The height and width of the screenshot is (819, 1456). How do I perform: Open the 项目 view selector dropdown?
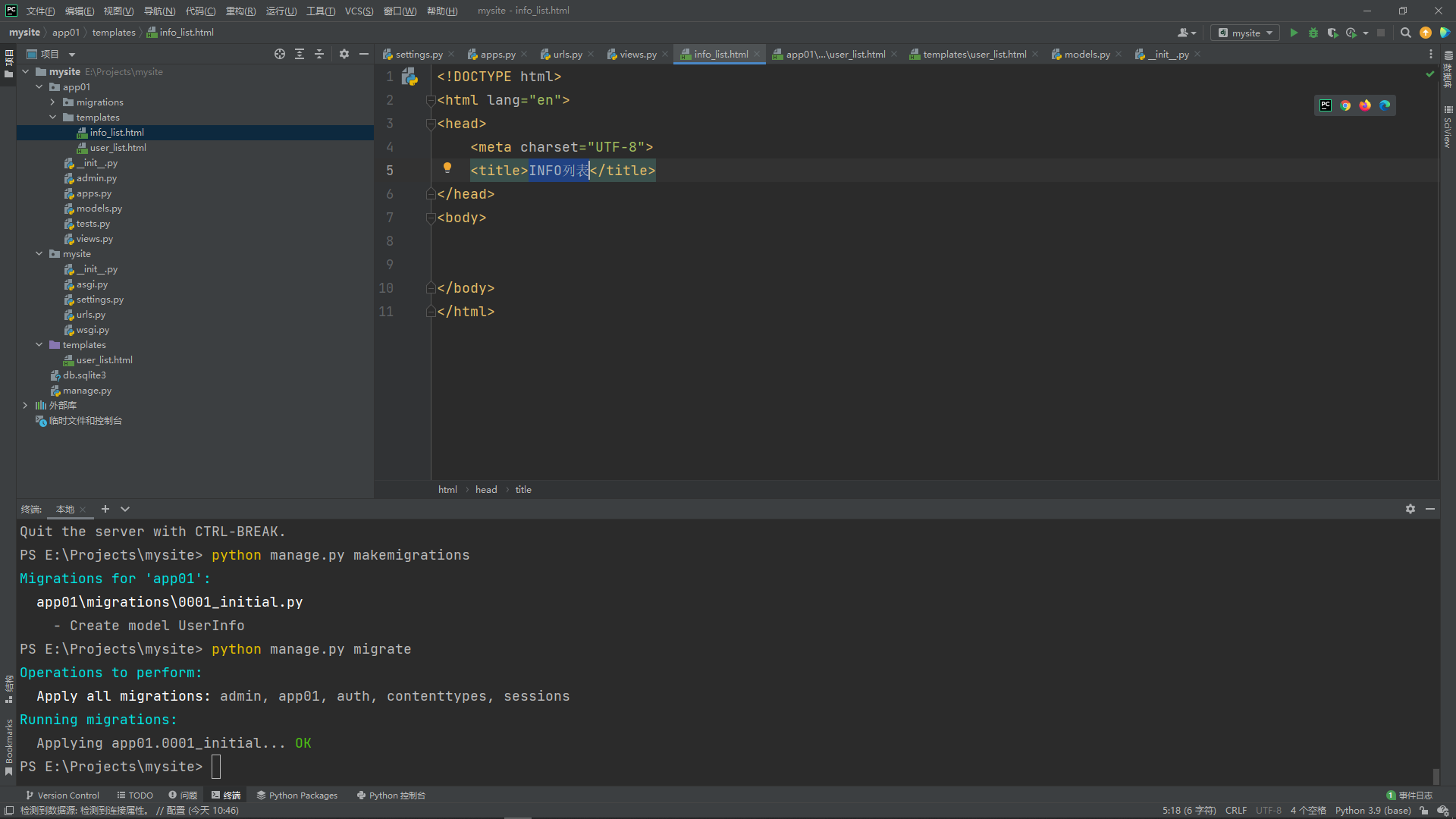click(52, 54)
